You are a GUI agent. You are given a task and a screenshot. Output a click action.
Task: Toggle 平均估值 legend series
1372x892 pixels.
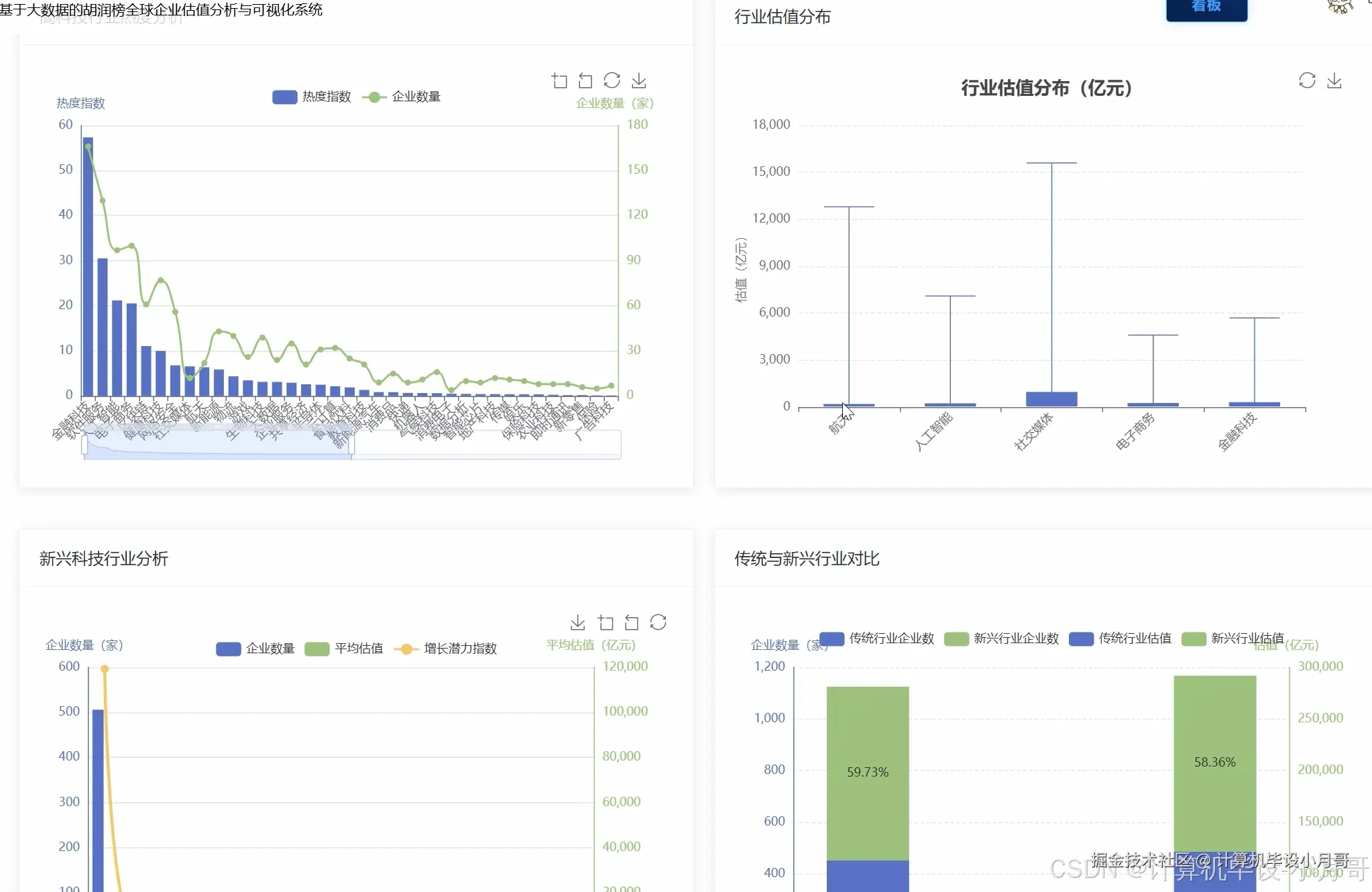344,649
